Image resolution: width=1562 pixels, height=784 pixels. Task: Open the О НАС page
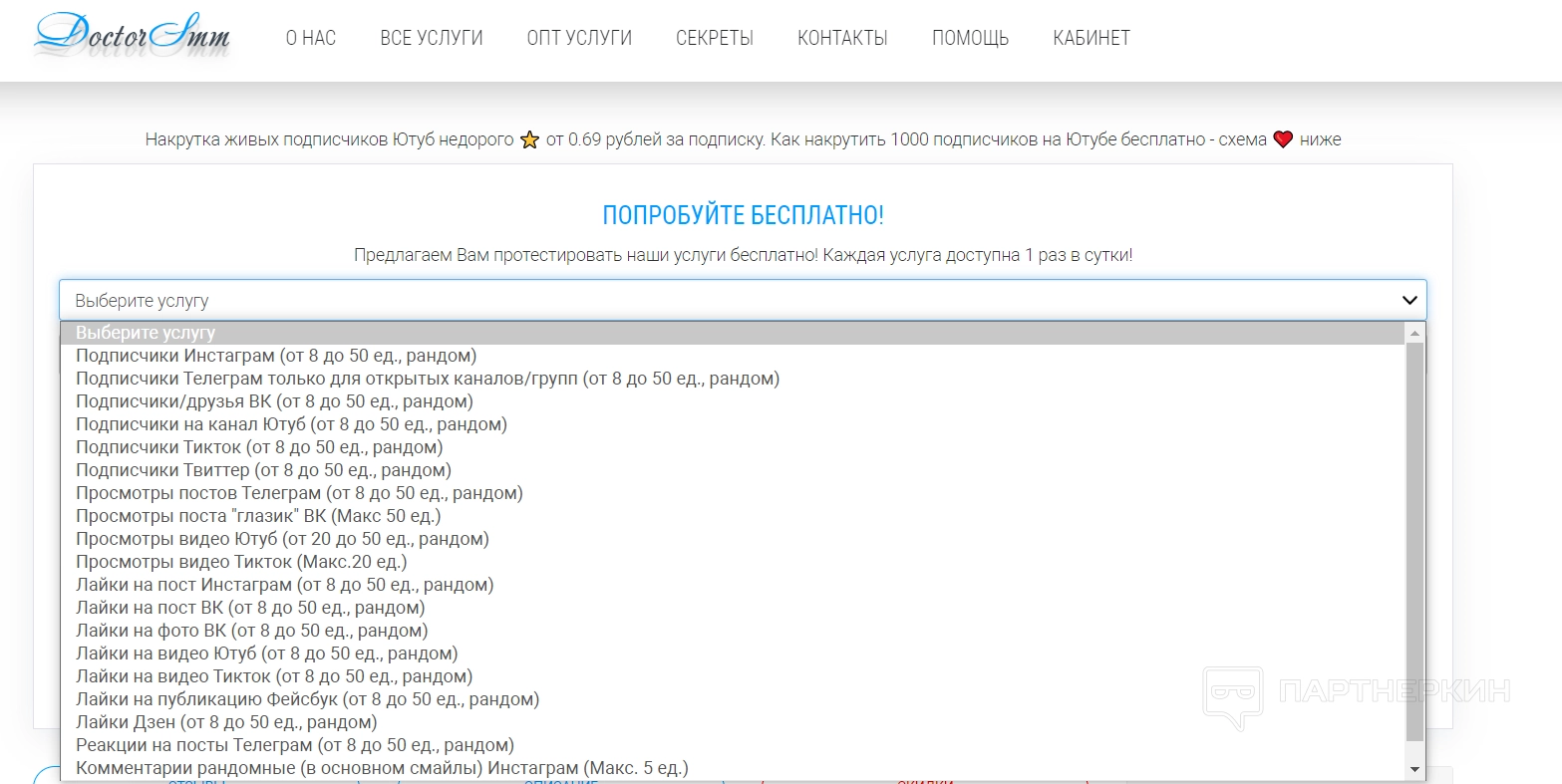click(x=311, y=39)
